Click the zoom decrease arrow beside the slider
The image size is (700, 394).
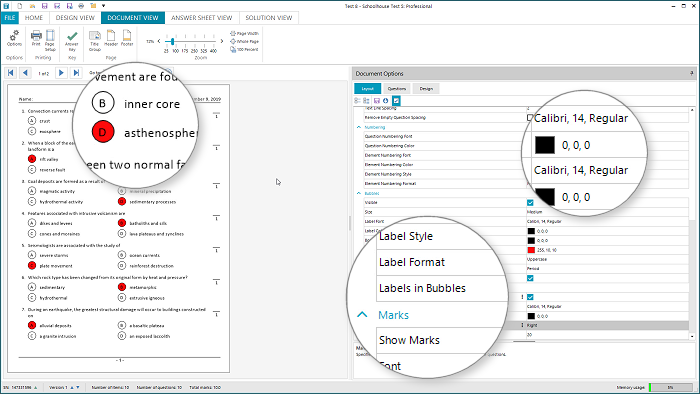pos(159,41)
